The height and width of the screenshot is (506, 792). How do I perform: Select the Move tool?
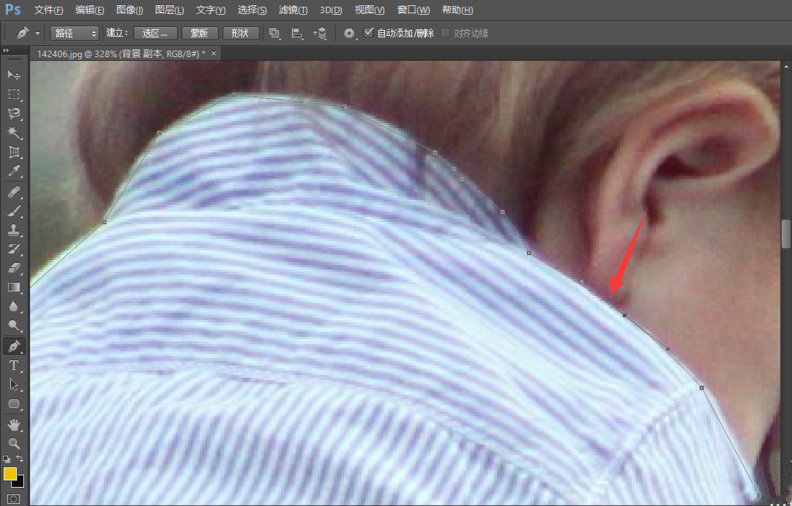coord(14,75)
